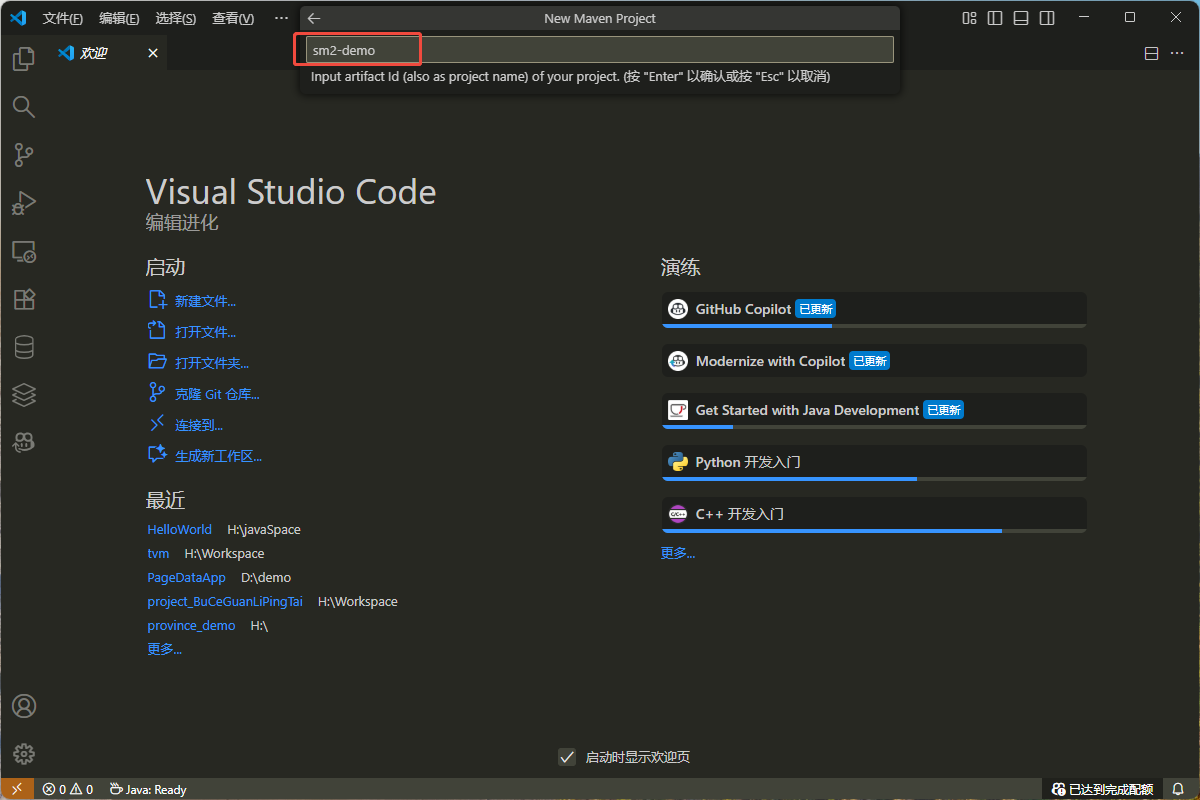Toggle the bottom panel layout button
Viewport: 1200px width, 800px height.
(x=1020, y=18)
